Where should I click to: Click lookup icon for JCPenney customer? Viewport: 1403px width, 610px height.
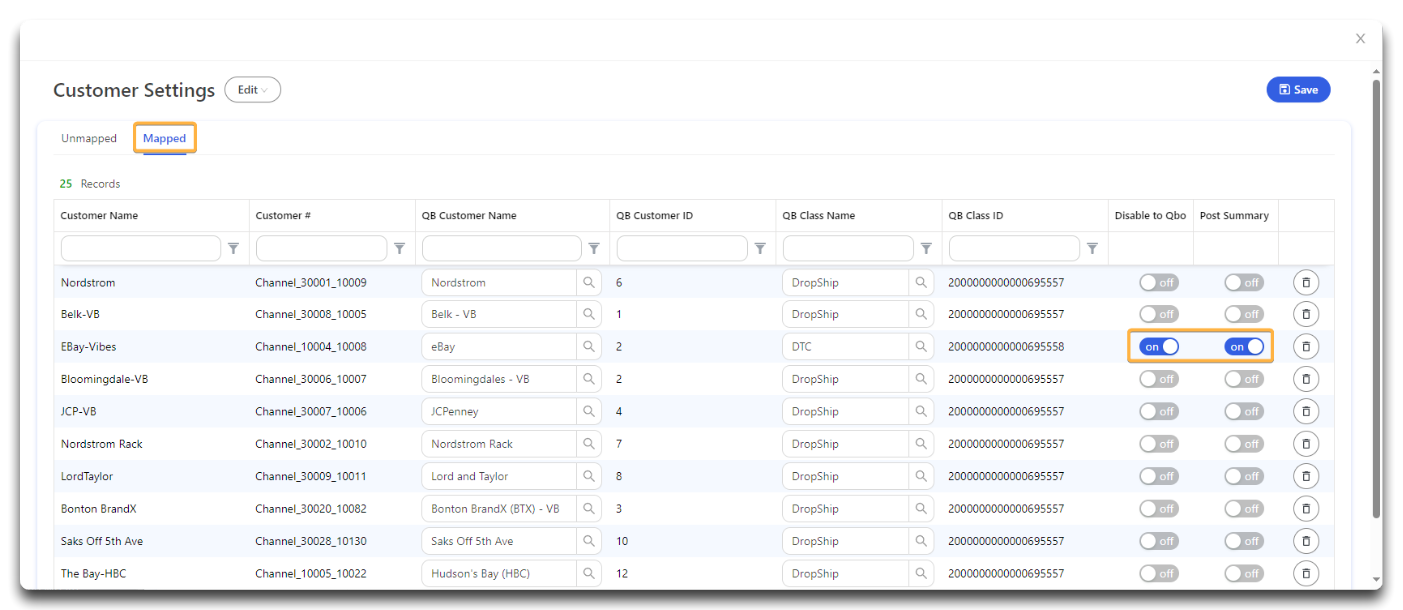click(589, 411)
